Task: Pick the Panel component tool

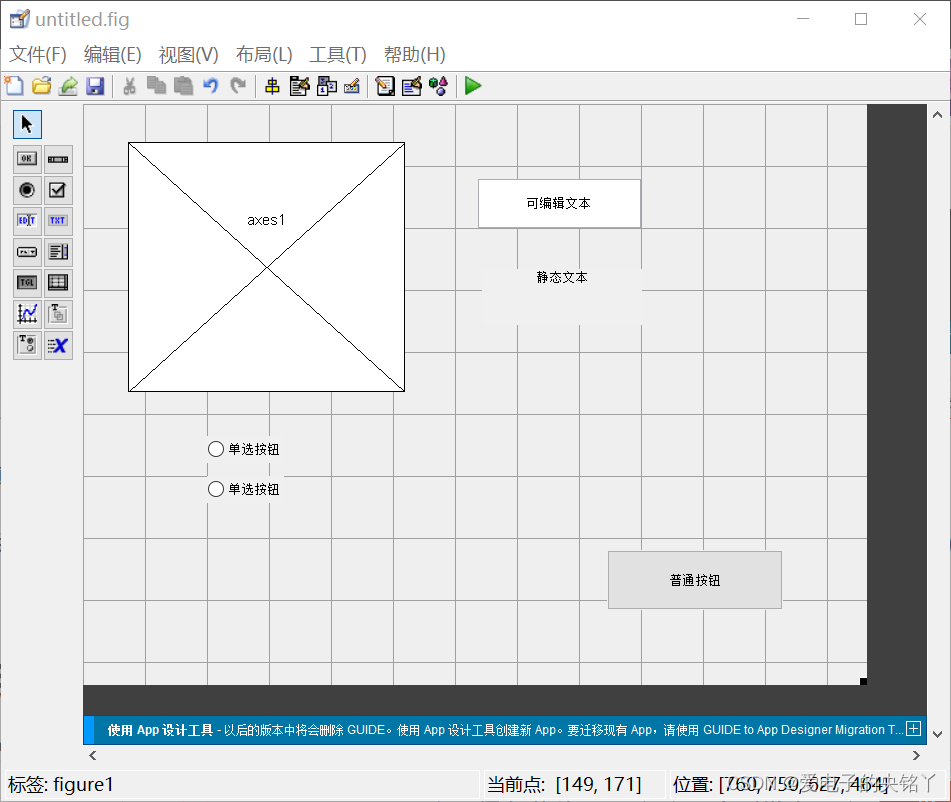Action: tap(58, 314)
